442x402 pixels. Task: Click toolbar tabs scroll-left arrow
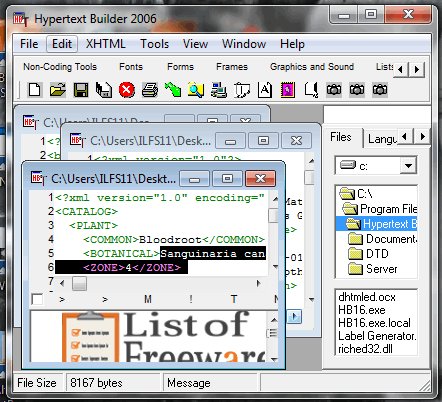click(401, 69)
